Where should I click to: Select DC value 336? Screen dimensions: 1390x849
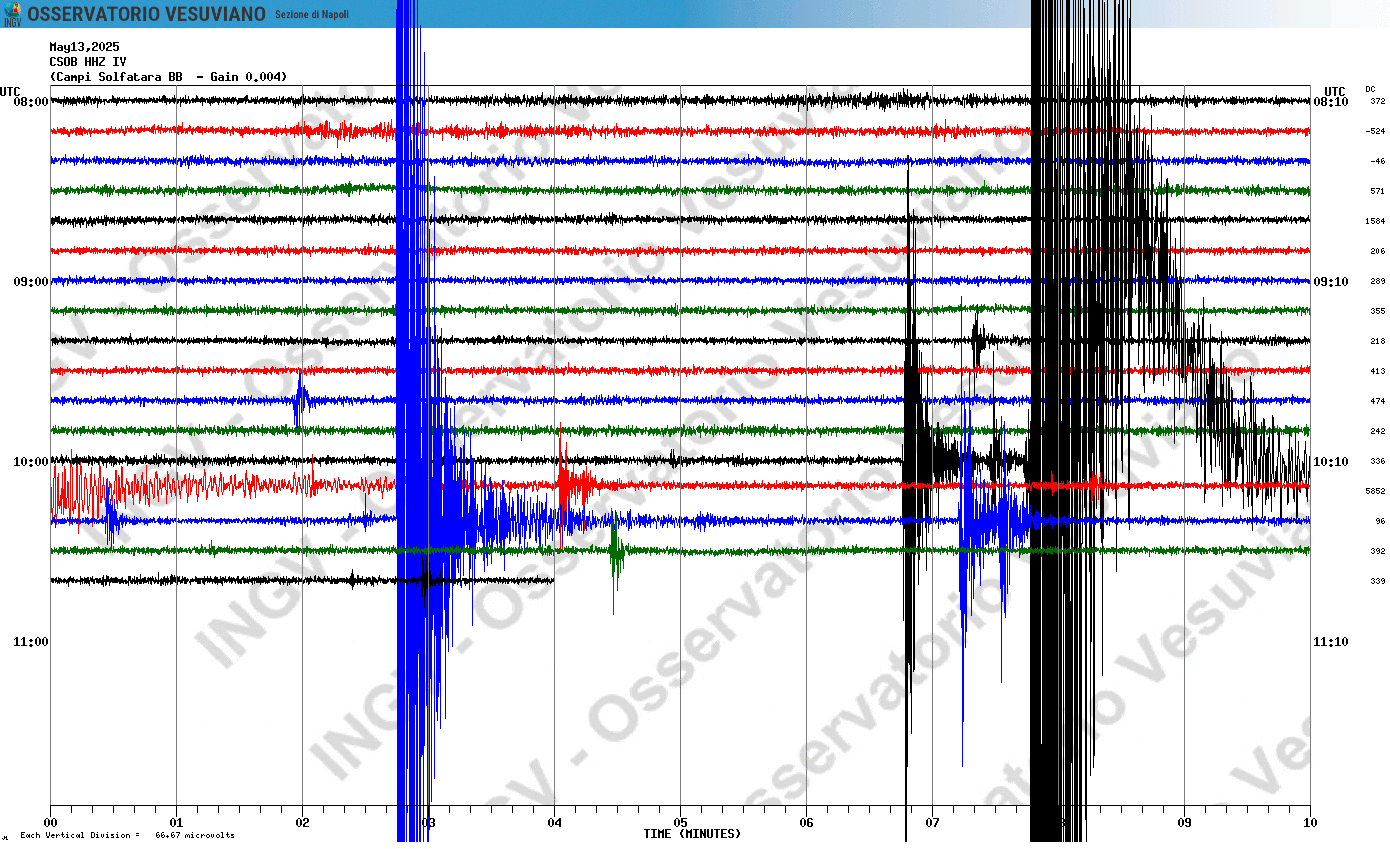[1378, 461]
